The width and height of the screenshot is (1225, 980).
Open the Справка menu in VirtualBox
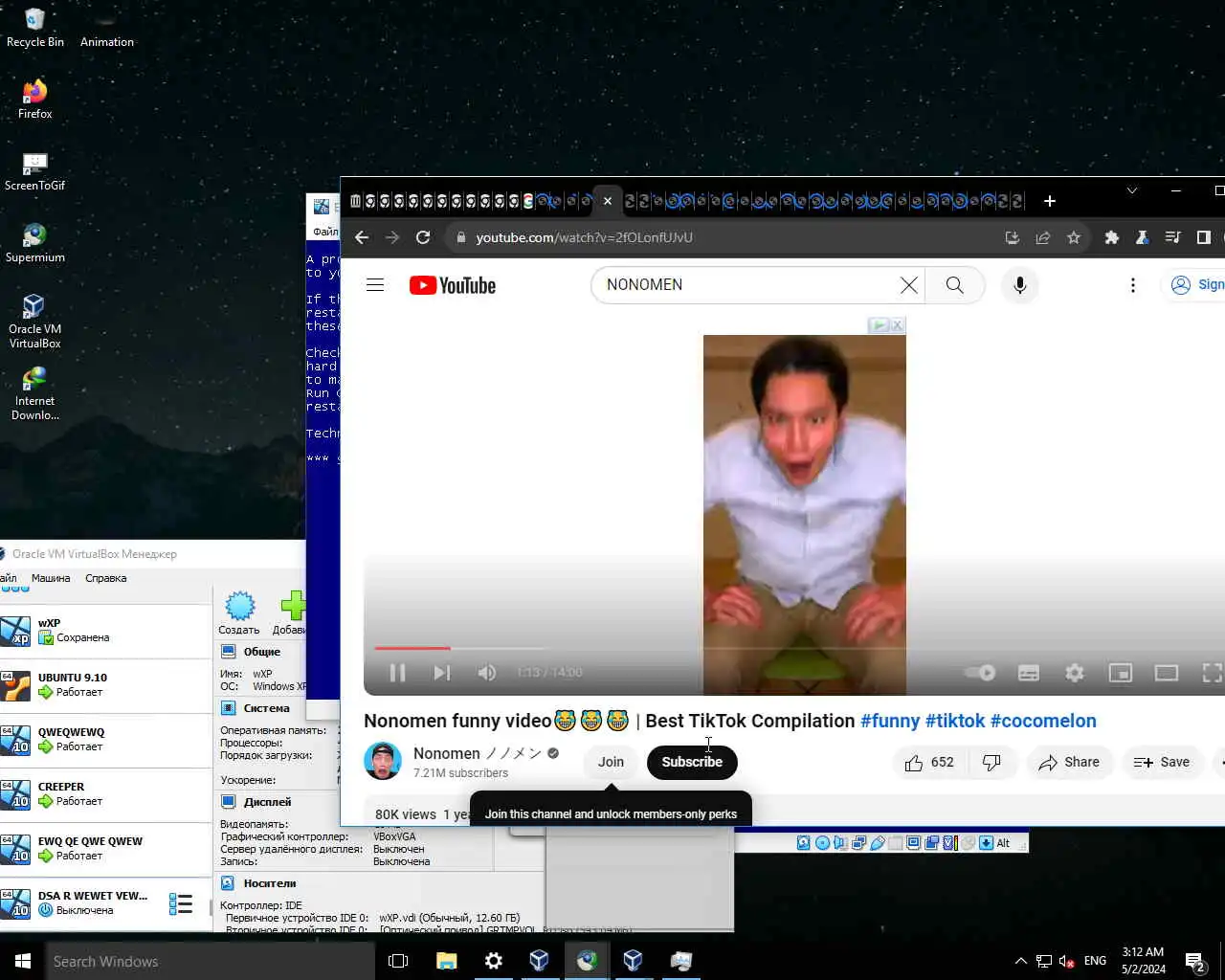tap(105, 578)
